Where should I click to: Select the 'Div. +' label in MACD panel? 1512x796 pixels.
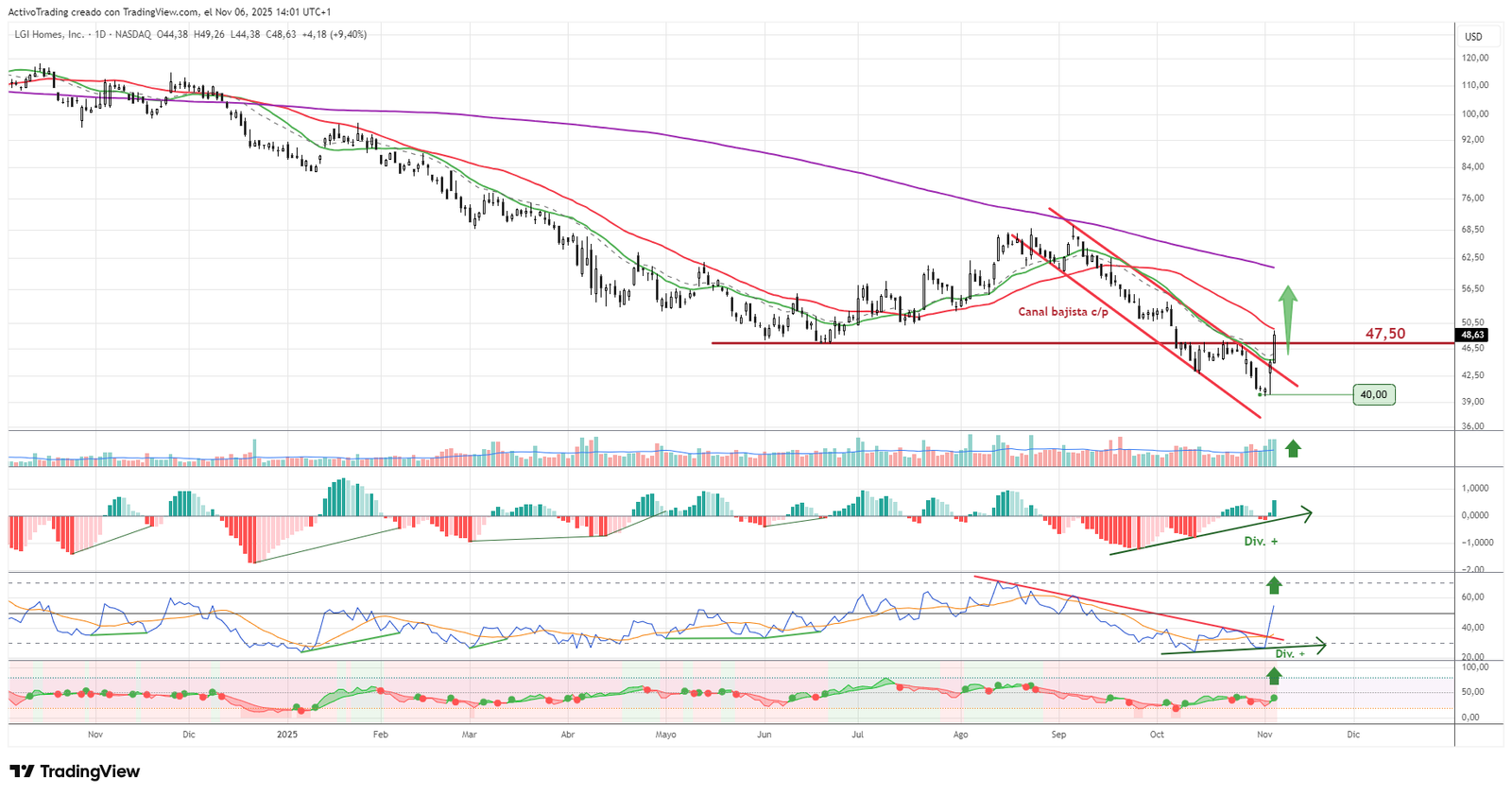click(1261, 542)
